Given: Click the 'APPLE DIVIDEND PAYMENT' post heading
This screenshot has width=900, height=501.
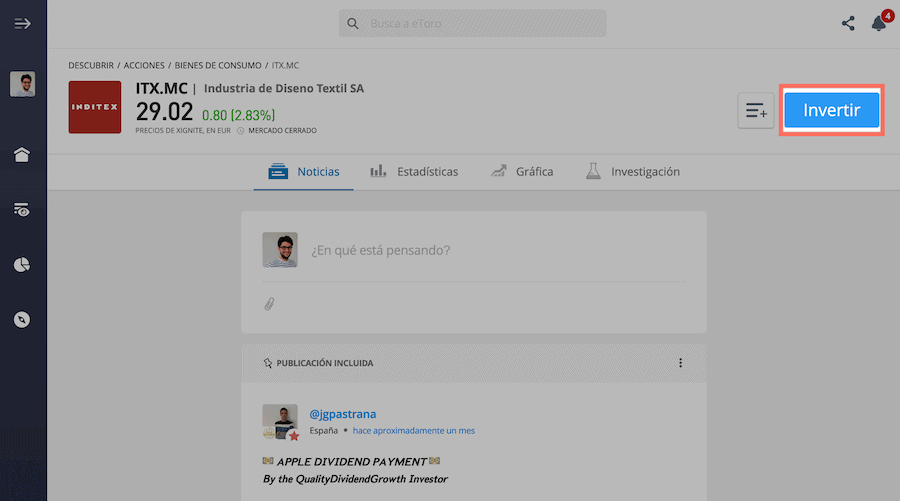Looking at the screenshot, I should click(351, 461).
